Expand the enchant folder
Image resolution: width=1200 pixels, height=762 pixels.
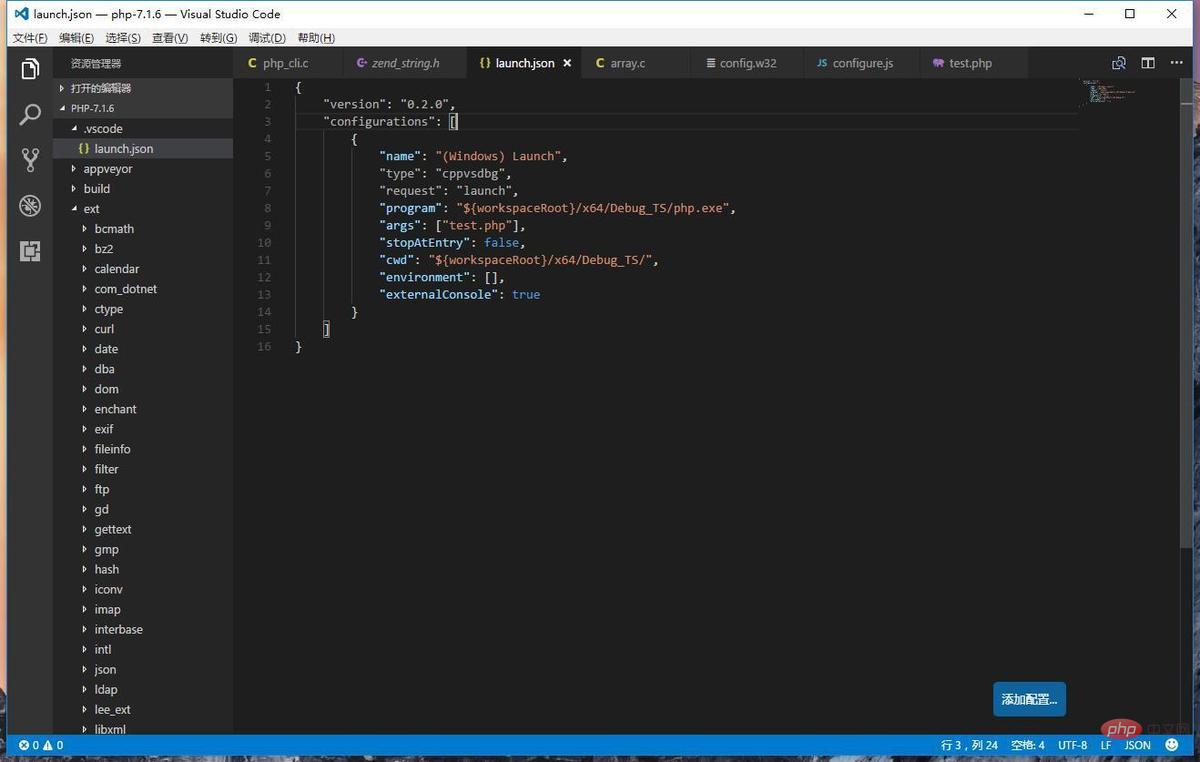pos(143,409)
